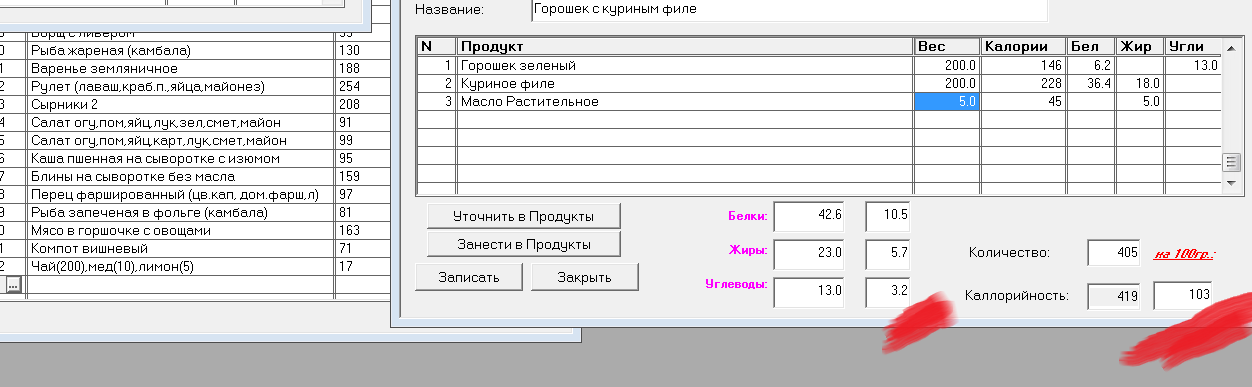
Task: Select the Горошек зеленый product row
Action: coord(818,65)
